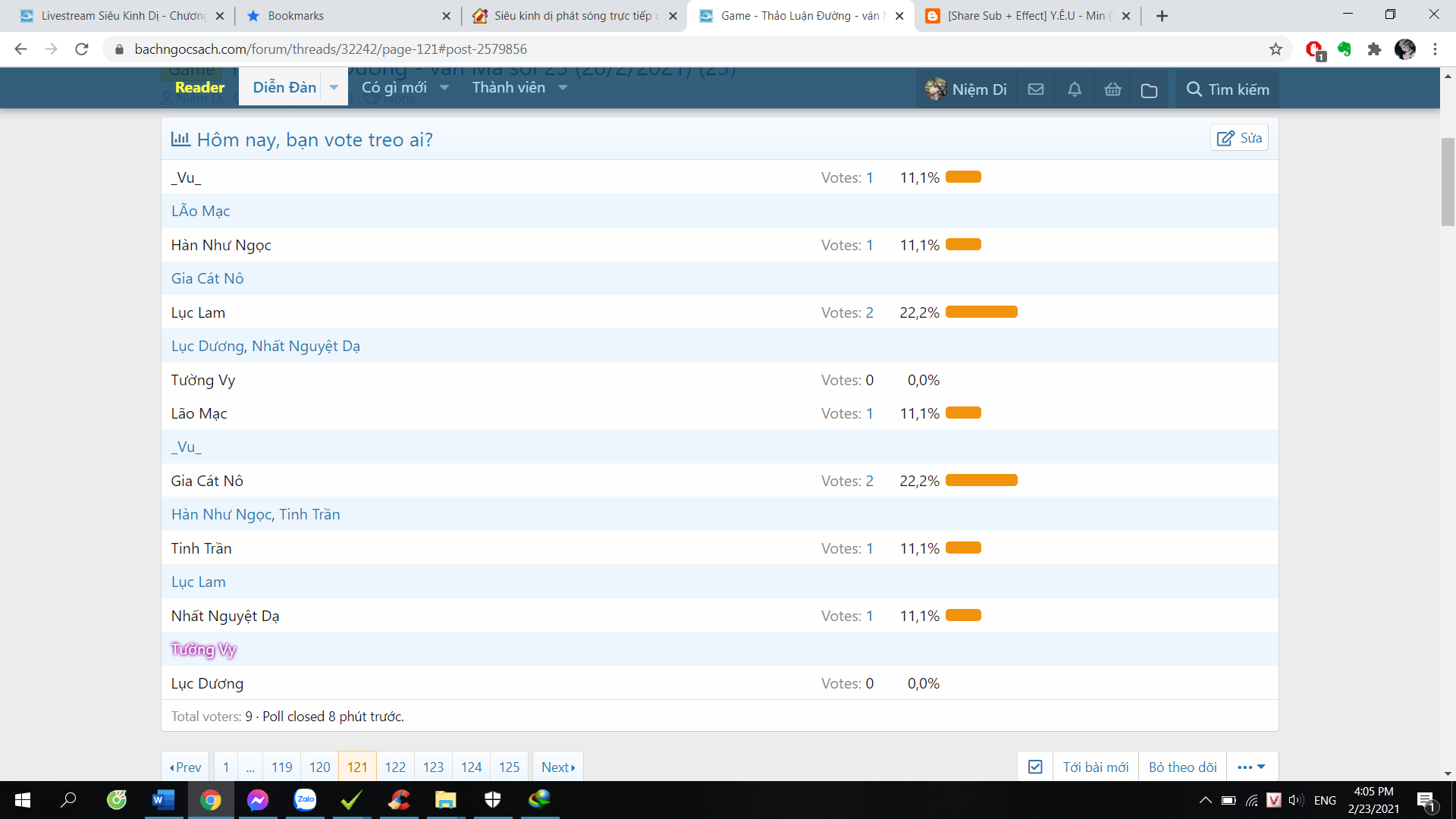Open the inbox envelope icon
Viewport: 1456px width, 819px height.
pyautogui.click(x=1036, y=89)
